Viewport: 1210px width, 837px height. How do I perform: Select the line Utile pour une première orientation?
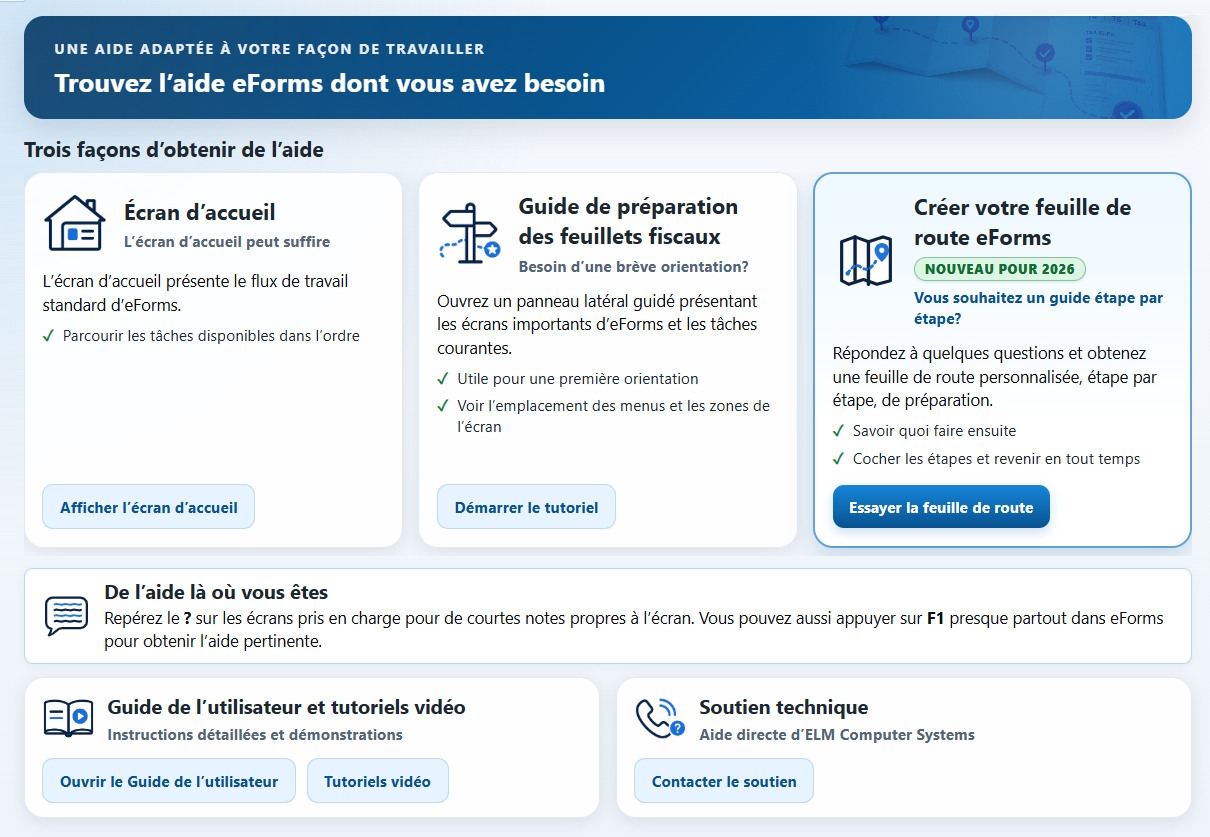[x=578, y=379]
